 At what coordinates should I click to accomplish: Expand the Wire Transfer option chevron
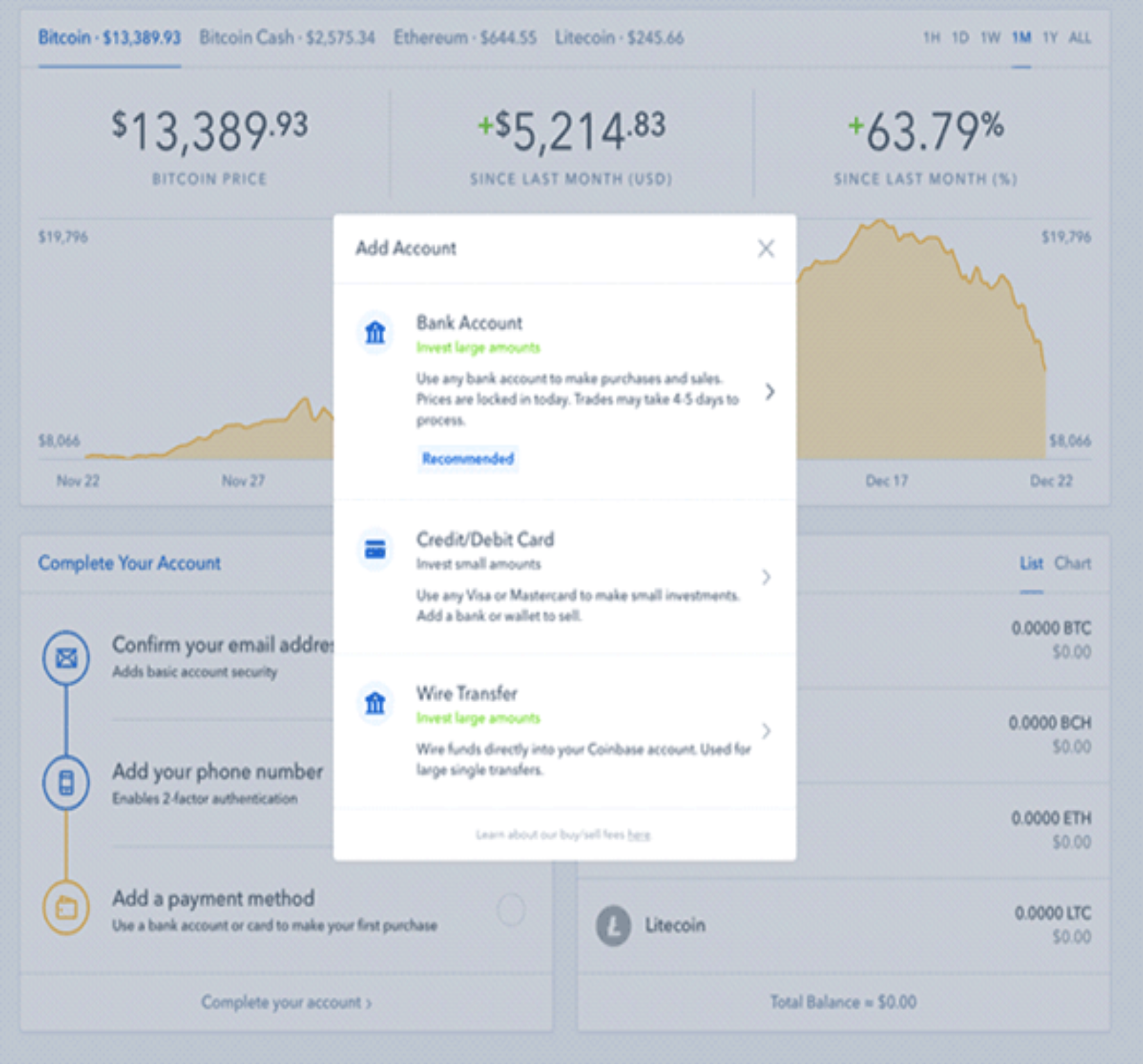[x=766, y=731]
